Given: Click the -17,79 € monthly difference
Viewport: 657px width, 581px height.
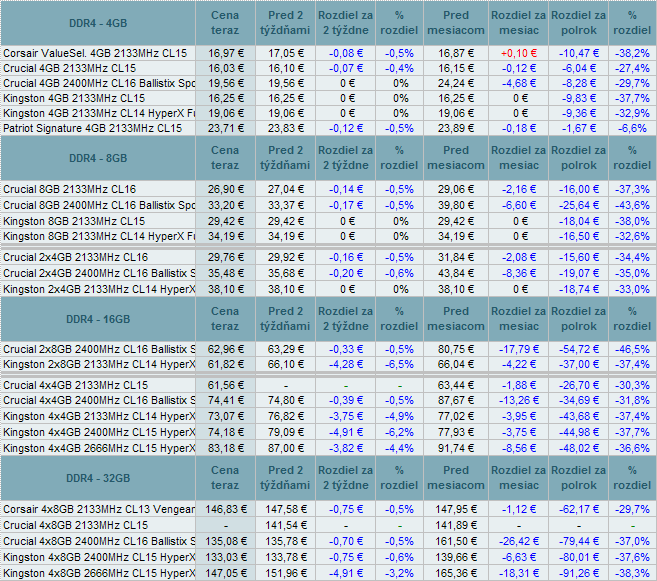Looking at the screenshot, I should (x=519, y=349).
